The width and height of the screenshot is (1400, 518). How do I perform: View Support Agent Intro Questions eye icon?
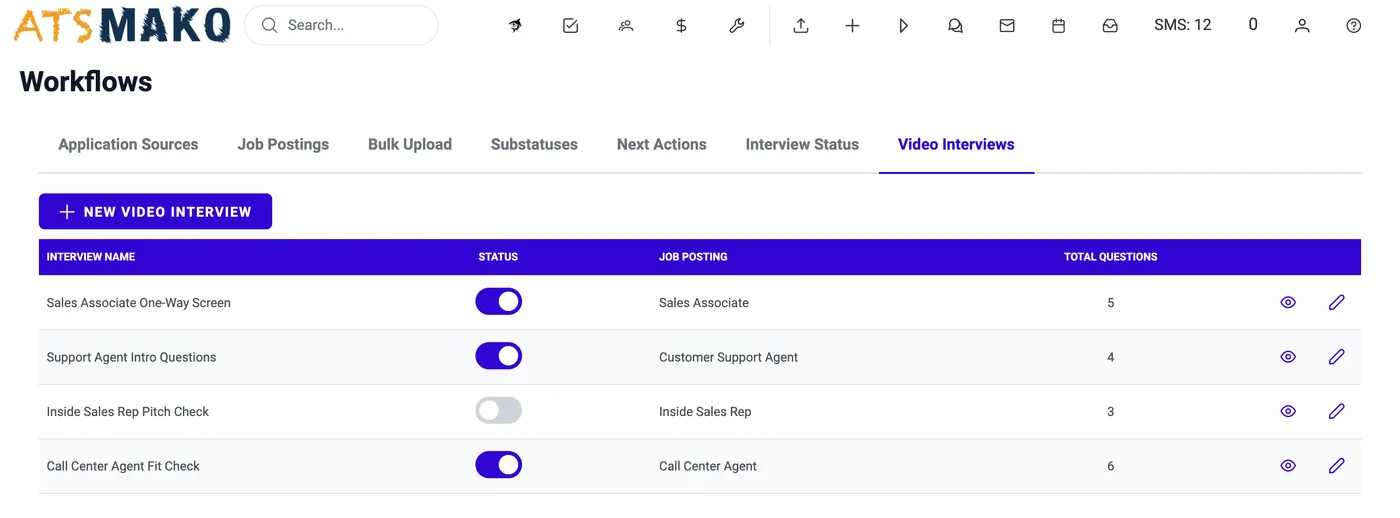point(1288,357)
